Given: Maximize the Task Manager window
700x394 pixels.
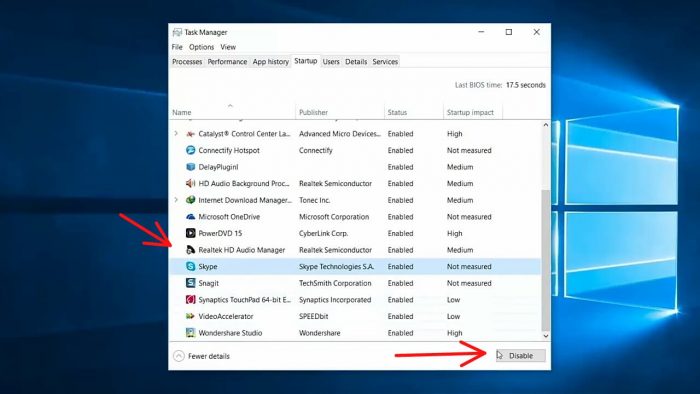Looking at the screenshot, I should (509, 32).
